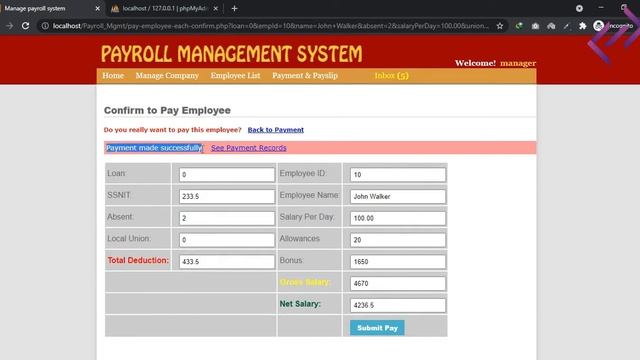Click the Salary Per Day field
Image resolution: width=640 pixels, height=360 pixels.
tap(398, 218)
